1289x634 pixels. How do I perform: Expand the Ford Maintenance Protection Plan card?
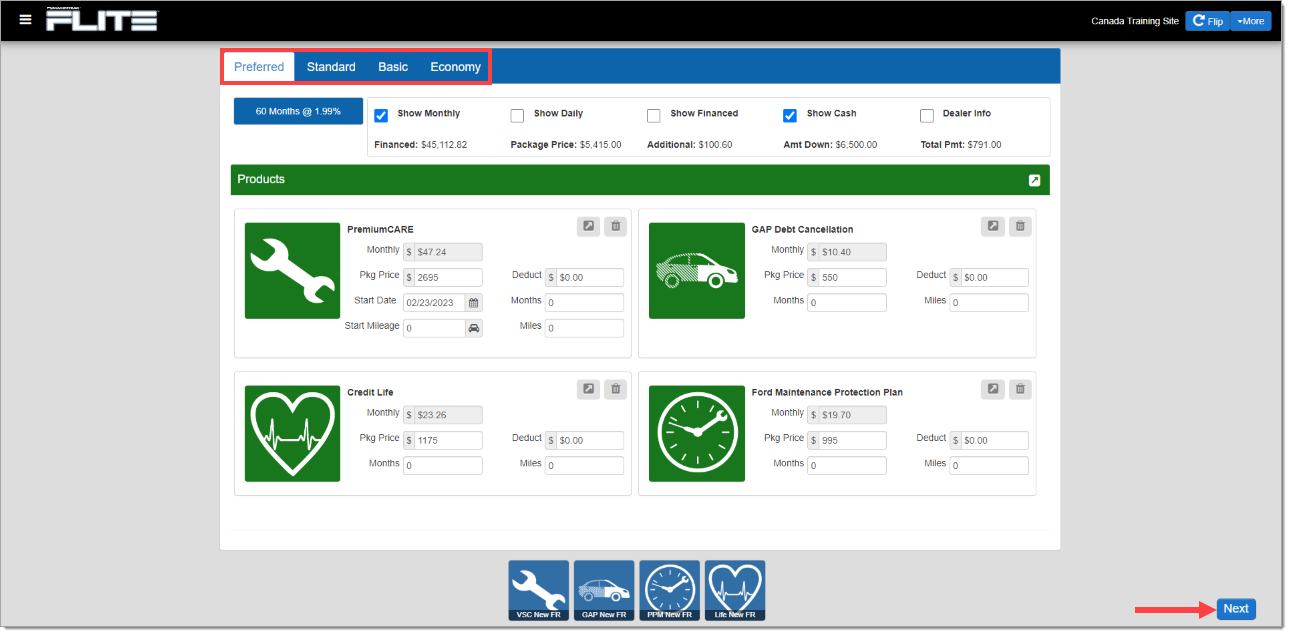click(992, 389)
